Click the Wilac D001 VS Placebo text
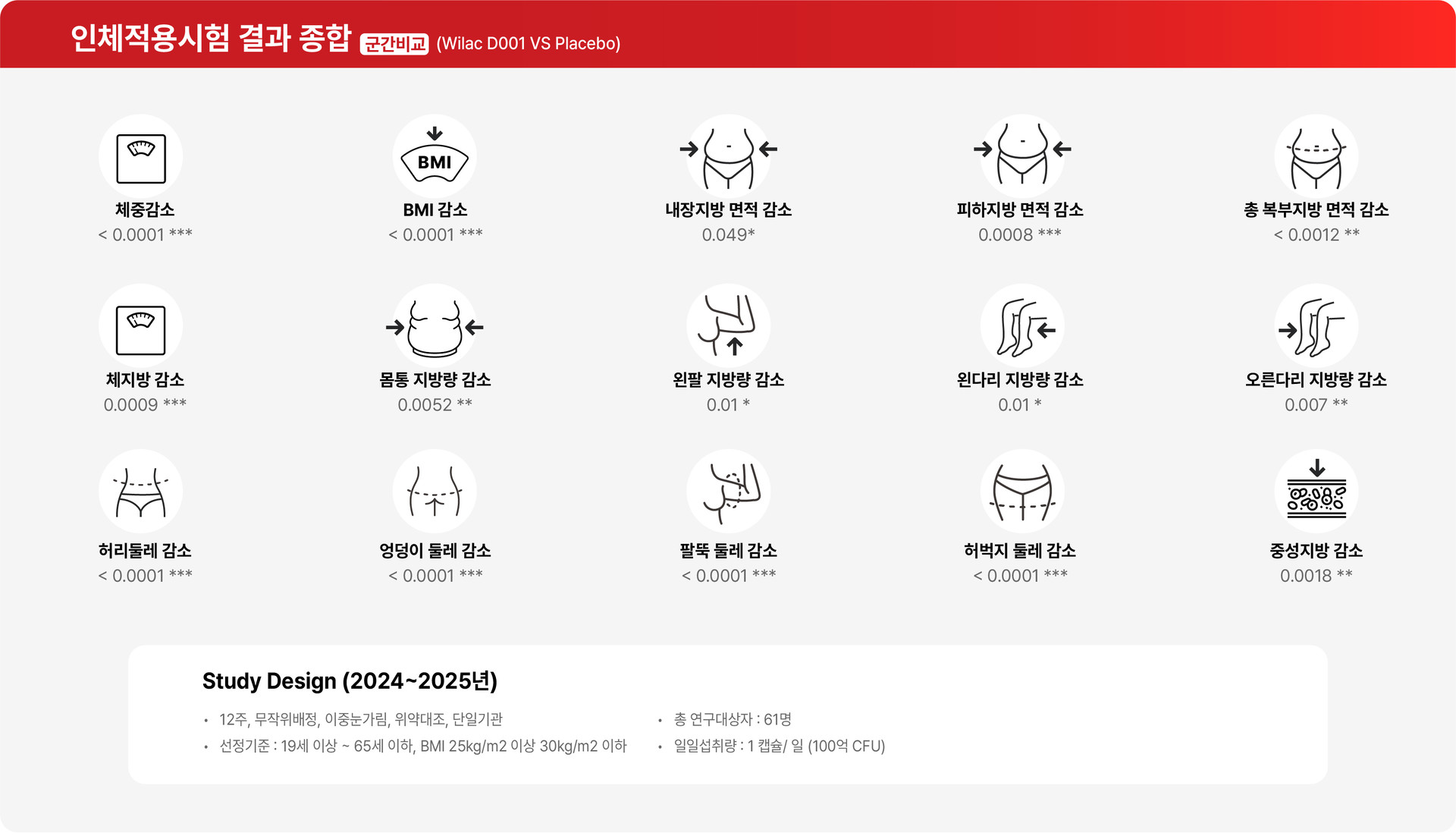Viewport: 1456px width, 836px height. [x=529, y=44]
